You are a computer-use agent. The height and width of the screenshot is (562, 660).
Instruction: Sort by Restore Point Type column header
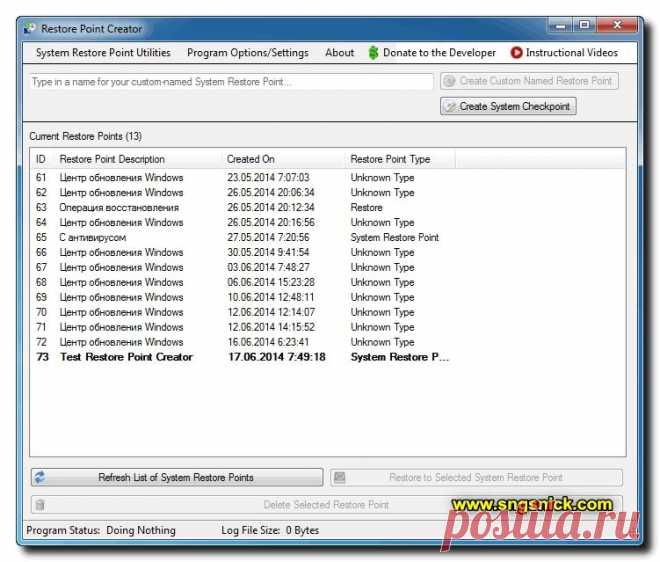pos(402,159)
